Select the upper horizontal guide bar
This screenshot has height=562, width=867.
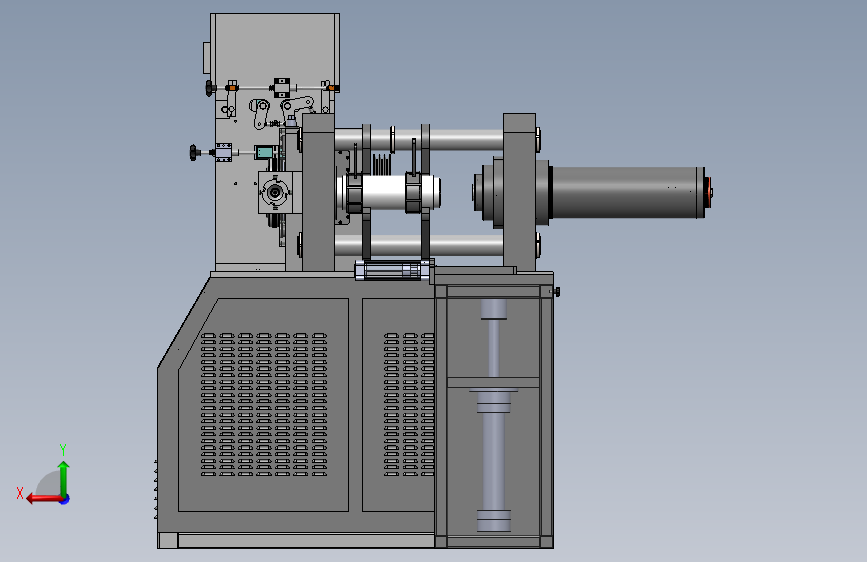(419, 140)
